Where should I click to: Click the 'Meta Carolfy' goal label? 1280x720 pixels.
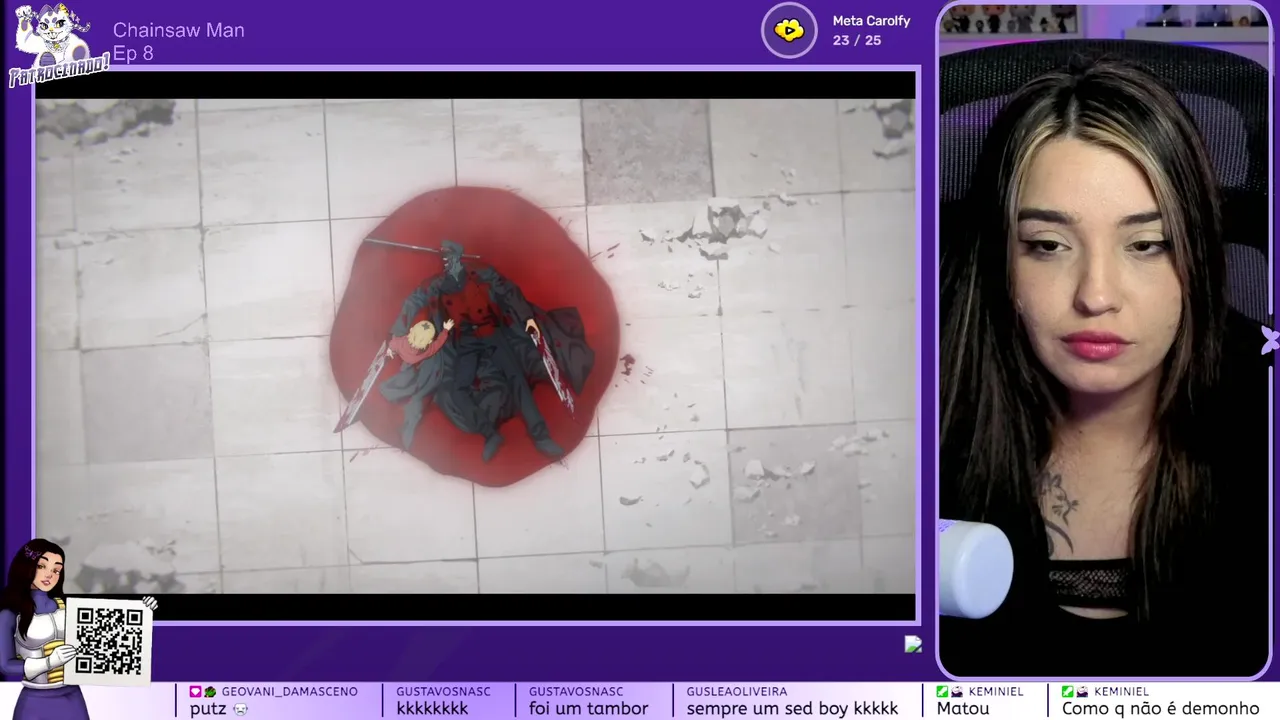[x=871, y=21]
